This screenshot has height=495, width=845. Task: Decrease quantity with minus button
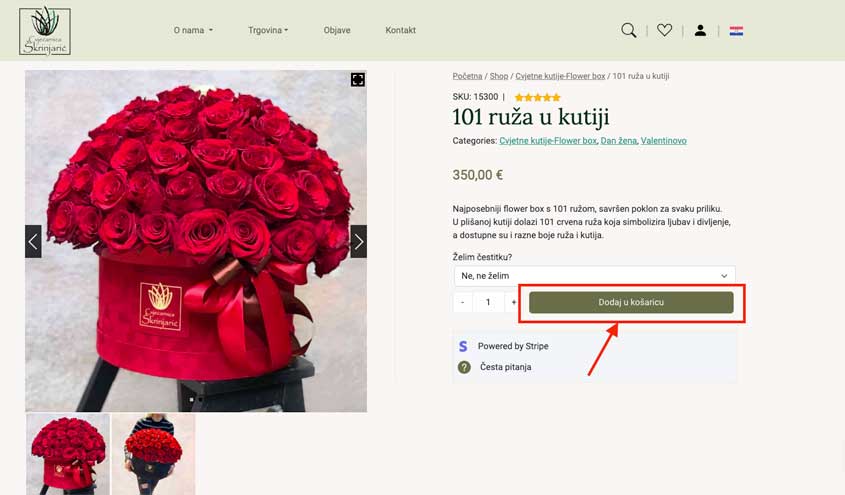(x=462, y=302)
